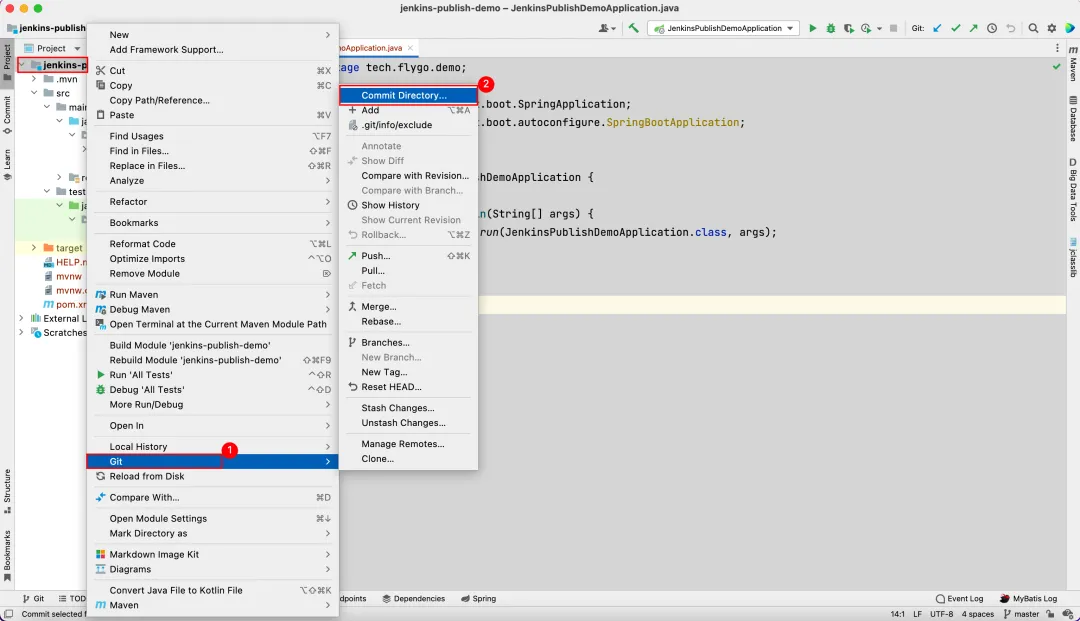
Task: Choose Merge... in Git submenu
Action: [x=408, y=306]
